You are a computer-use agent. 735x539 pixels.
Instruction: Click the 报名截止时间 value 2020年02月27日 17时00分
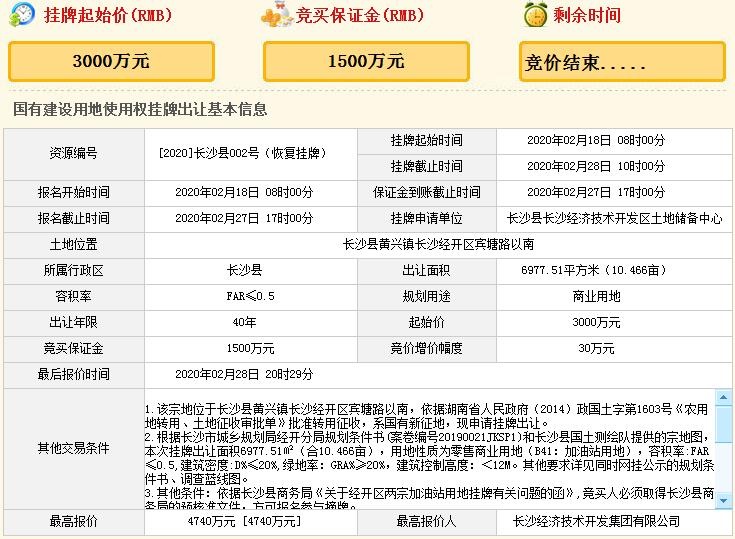244,218
